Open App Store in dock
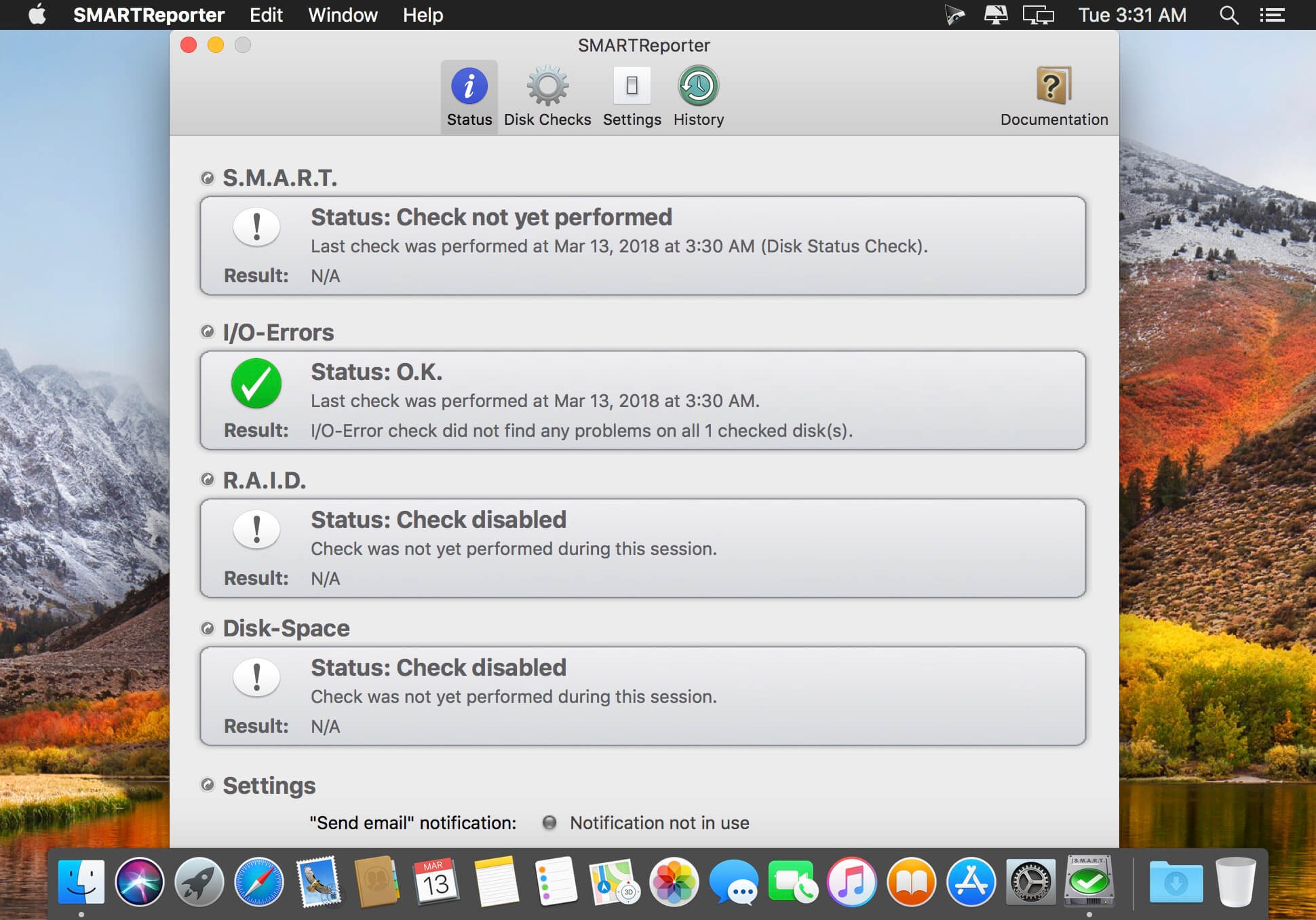The height and width of the screenshot is (920, 1316). [x=971, y=882]
